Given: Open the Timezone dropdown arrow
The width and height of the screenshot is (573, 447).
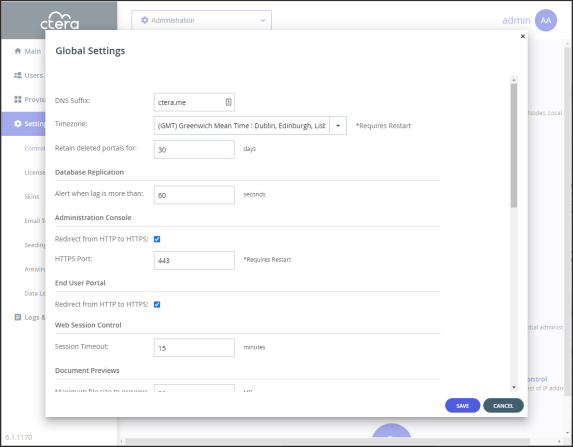Looking at the screenshot, I should 338,126.
